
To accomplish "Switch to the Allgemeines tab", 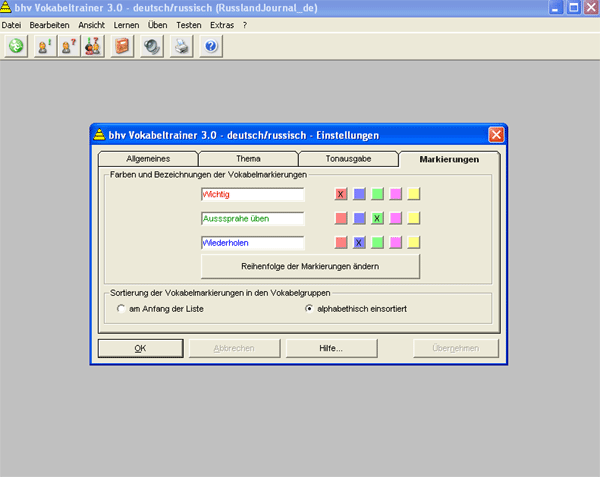I will coord(148,159).
